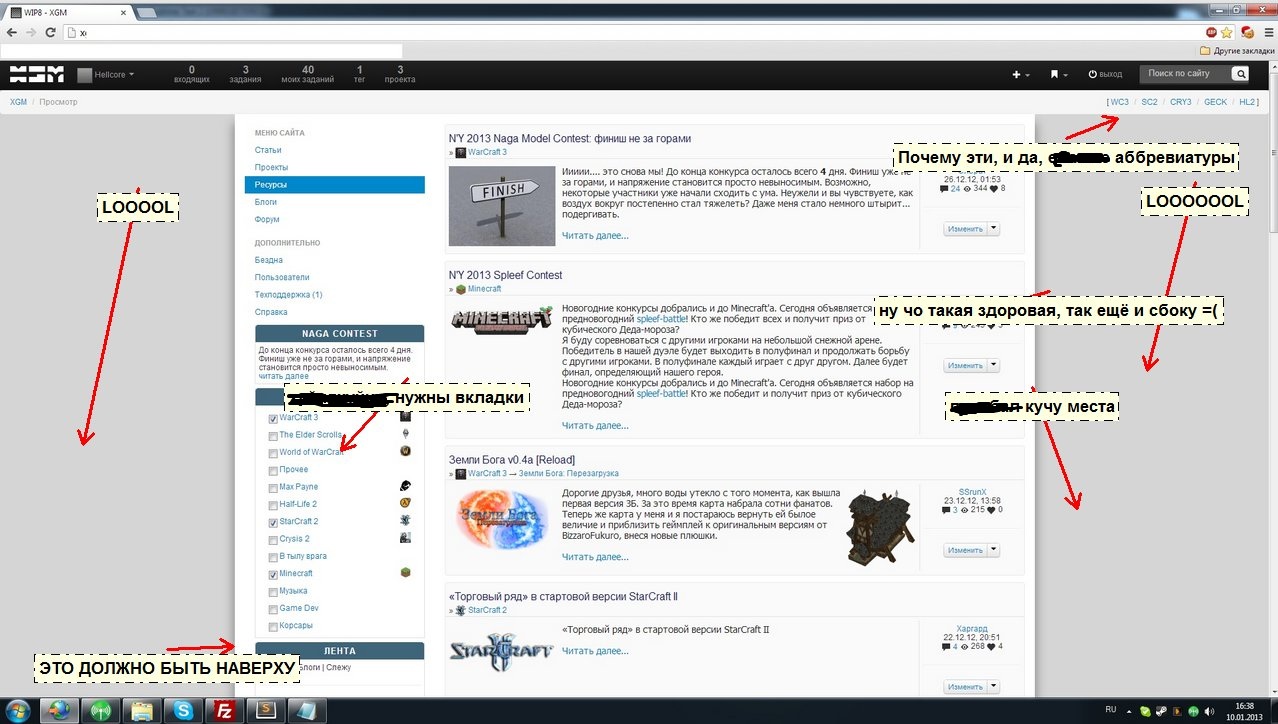Click the green antenna icon in the taskbar

(100, 711)
